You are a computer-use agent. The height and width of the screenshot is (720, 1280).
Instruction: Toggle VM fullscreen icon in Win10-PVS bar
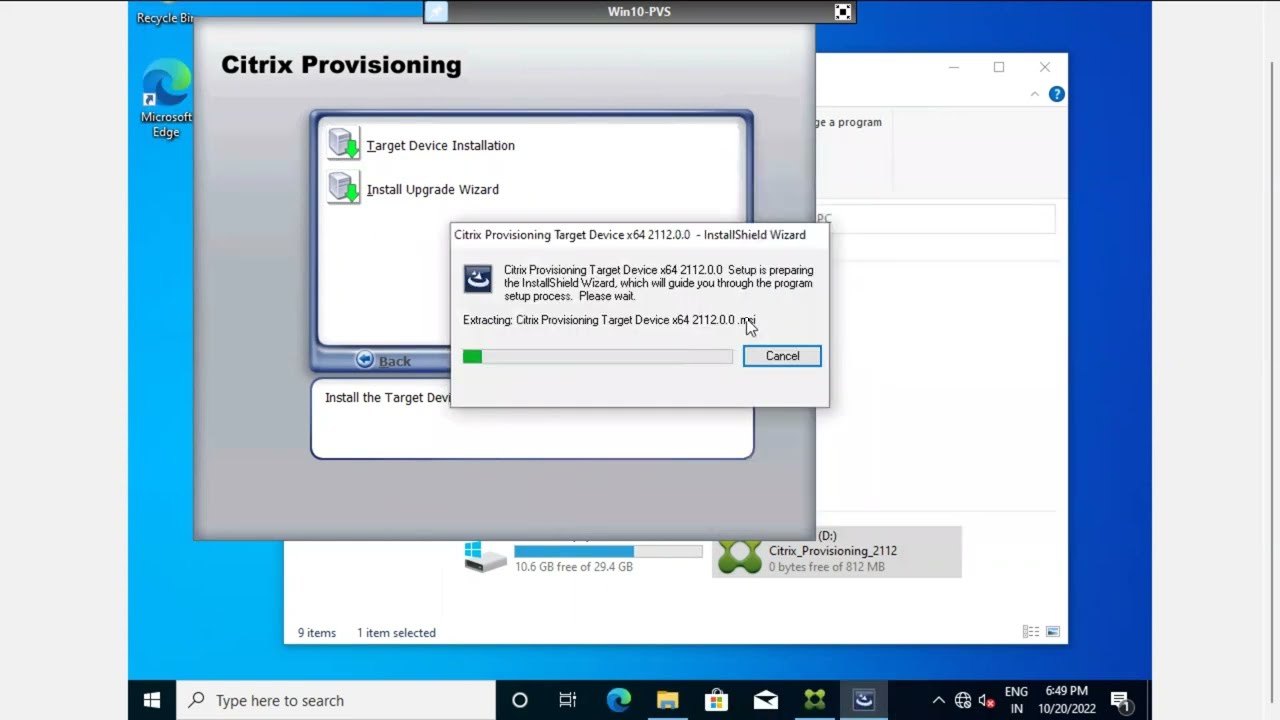[843, 12]
